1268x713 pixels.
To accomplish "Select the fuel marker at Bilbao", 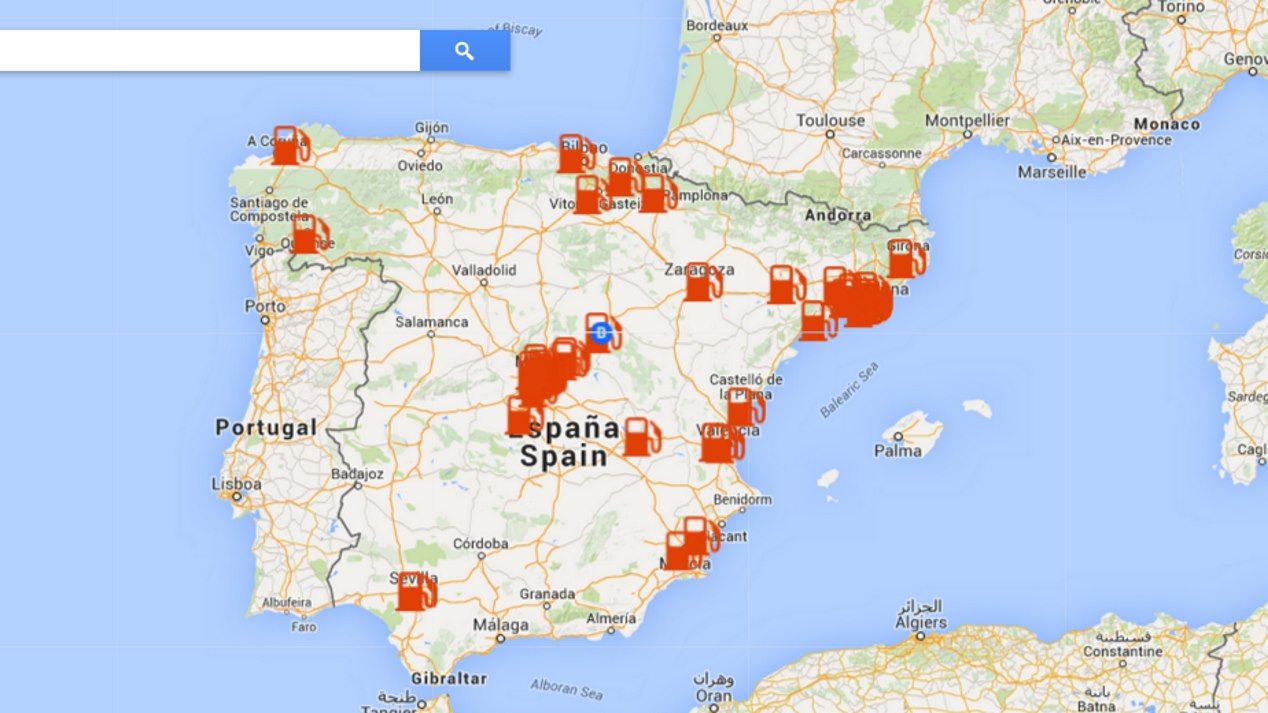I will [x=575, y=154].
